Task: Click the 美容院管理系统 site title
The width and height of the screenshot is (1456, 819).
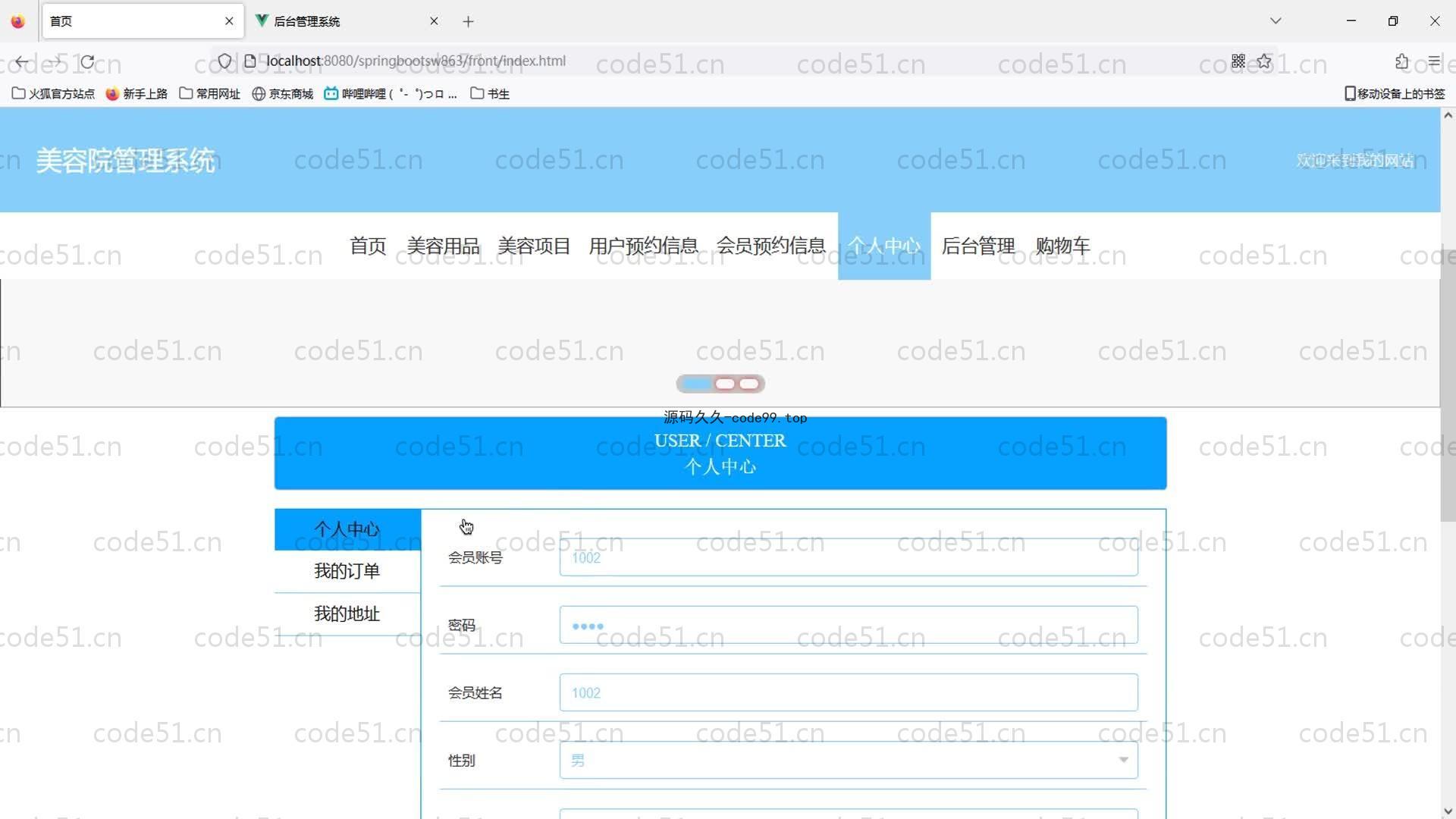Action: point(126,160)
